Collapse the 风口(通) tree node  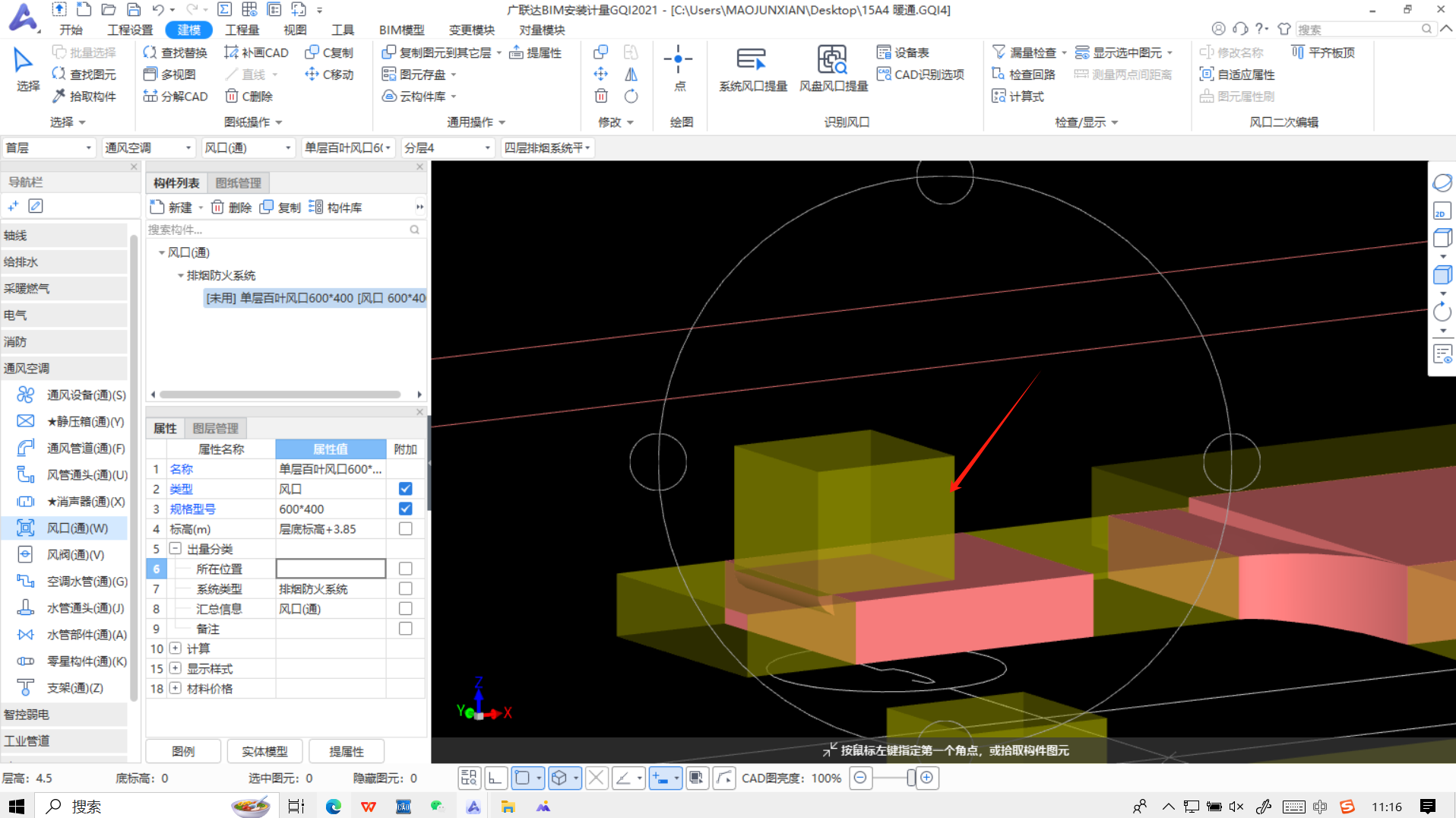click(162, 252)
